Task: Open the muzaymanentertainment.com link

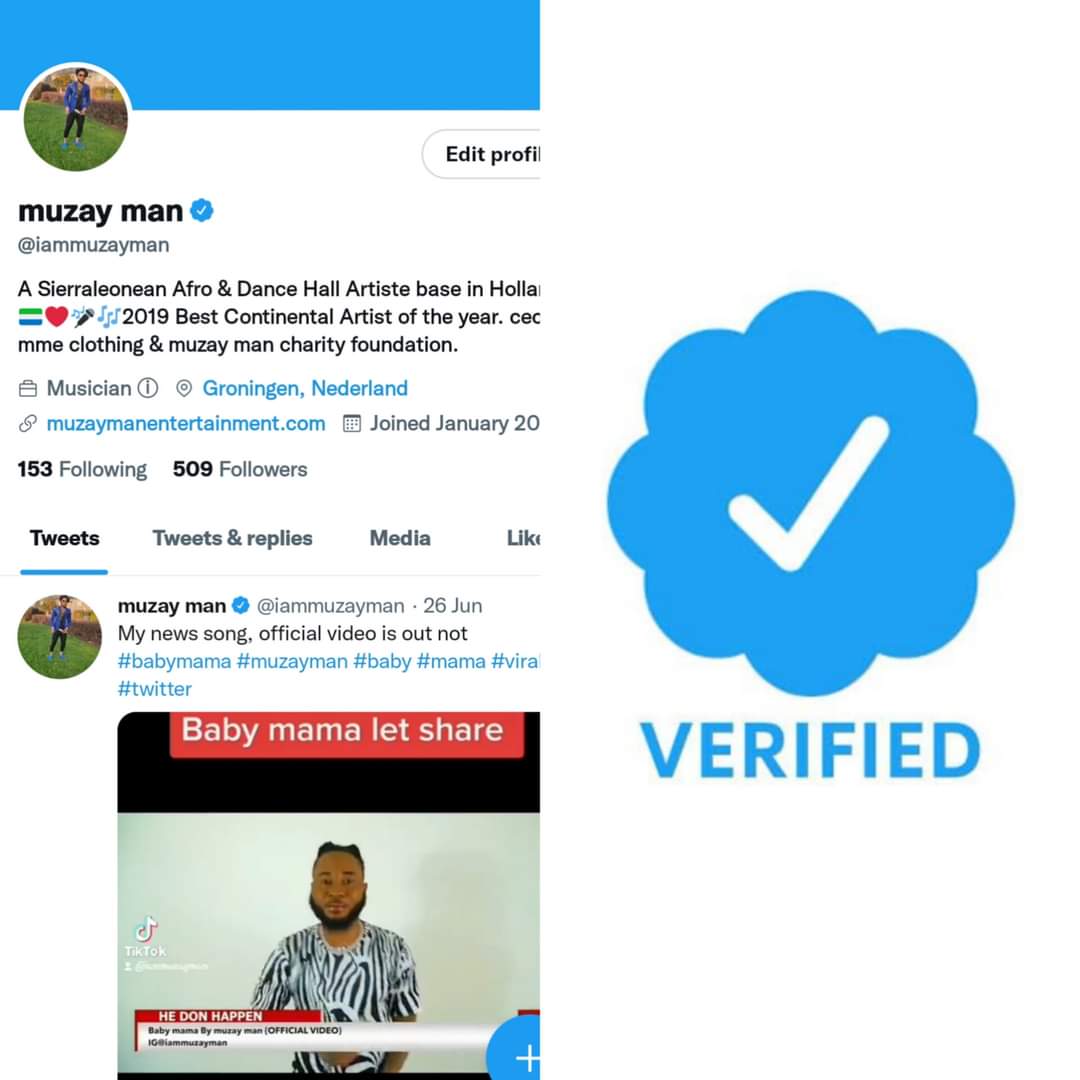Action: pyautogui.click(x=186, y=424)
